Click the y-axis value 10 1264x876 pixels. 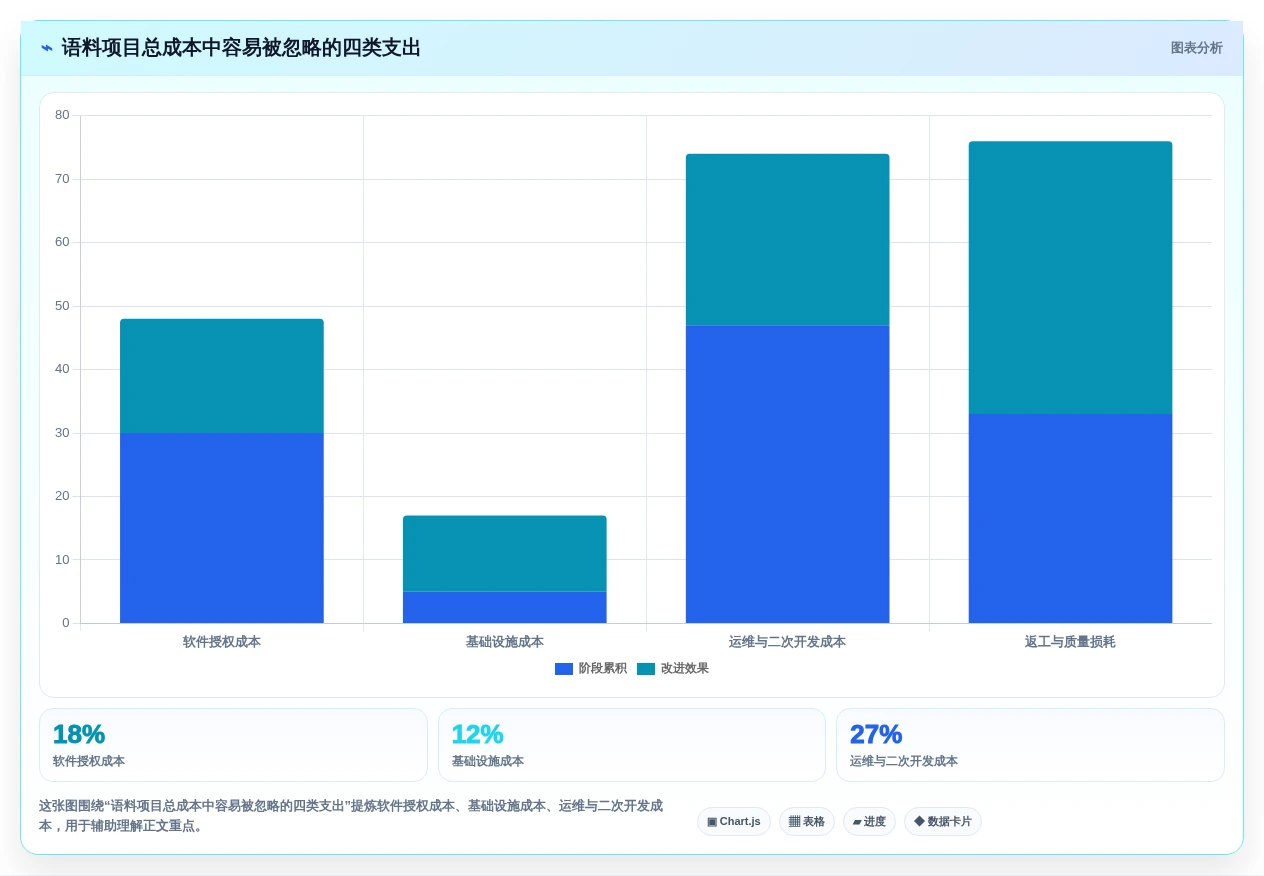[62, 560]
